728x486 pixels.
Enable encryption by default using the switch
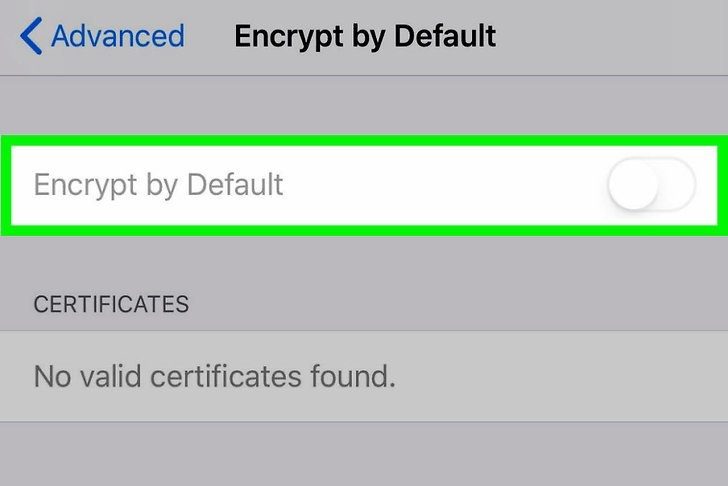click(651, 186)
